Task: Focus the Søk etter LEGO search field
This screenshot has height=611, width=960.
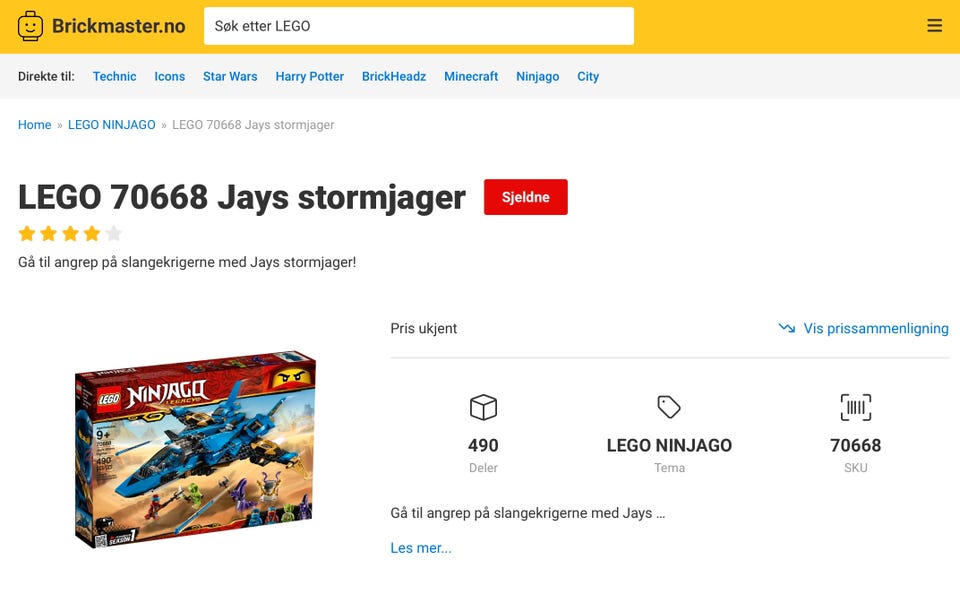Action: tap(419, 26)
